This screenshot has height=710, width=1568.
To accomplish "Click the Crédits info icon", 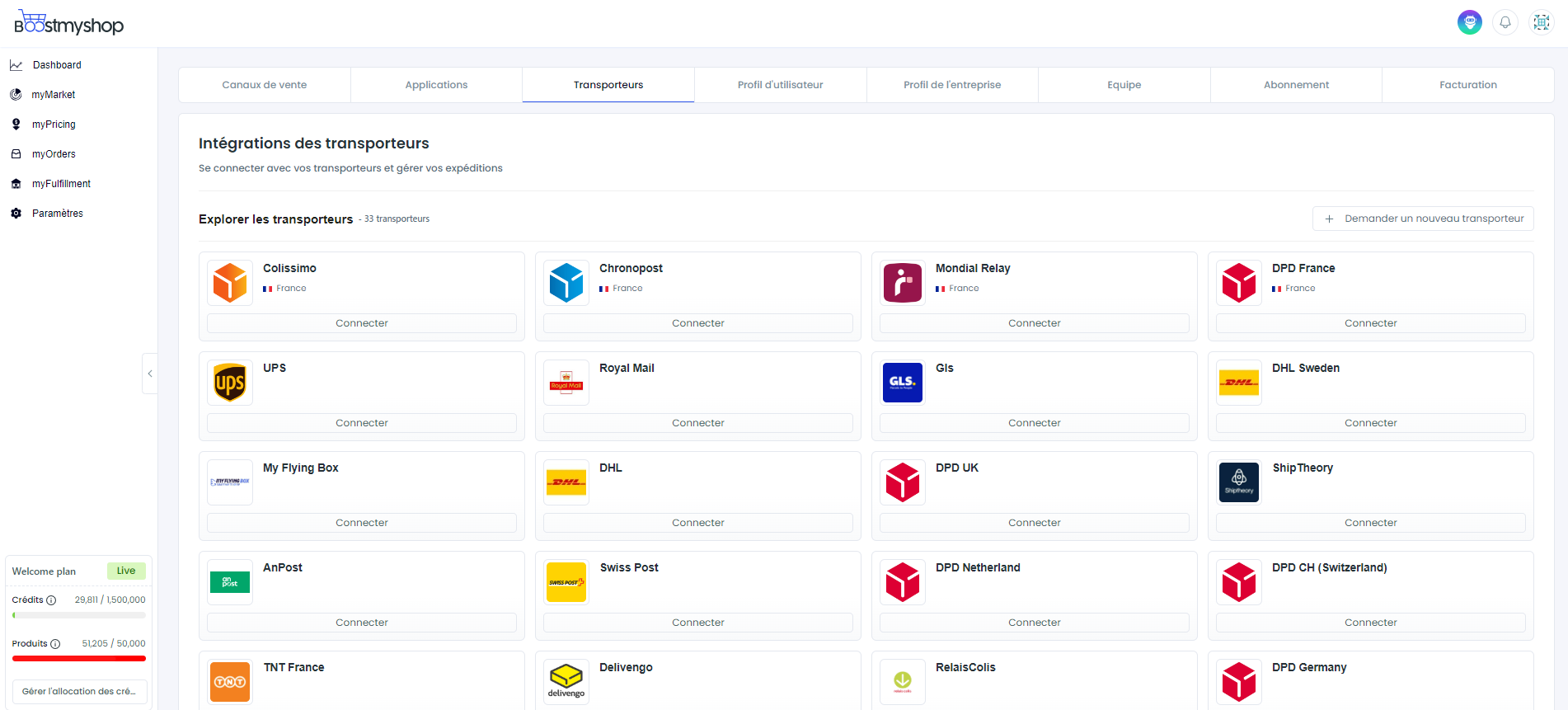I will coord(51,600).
